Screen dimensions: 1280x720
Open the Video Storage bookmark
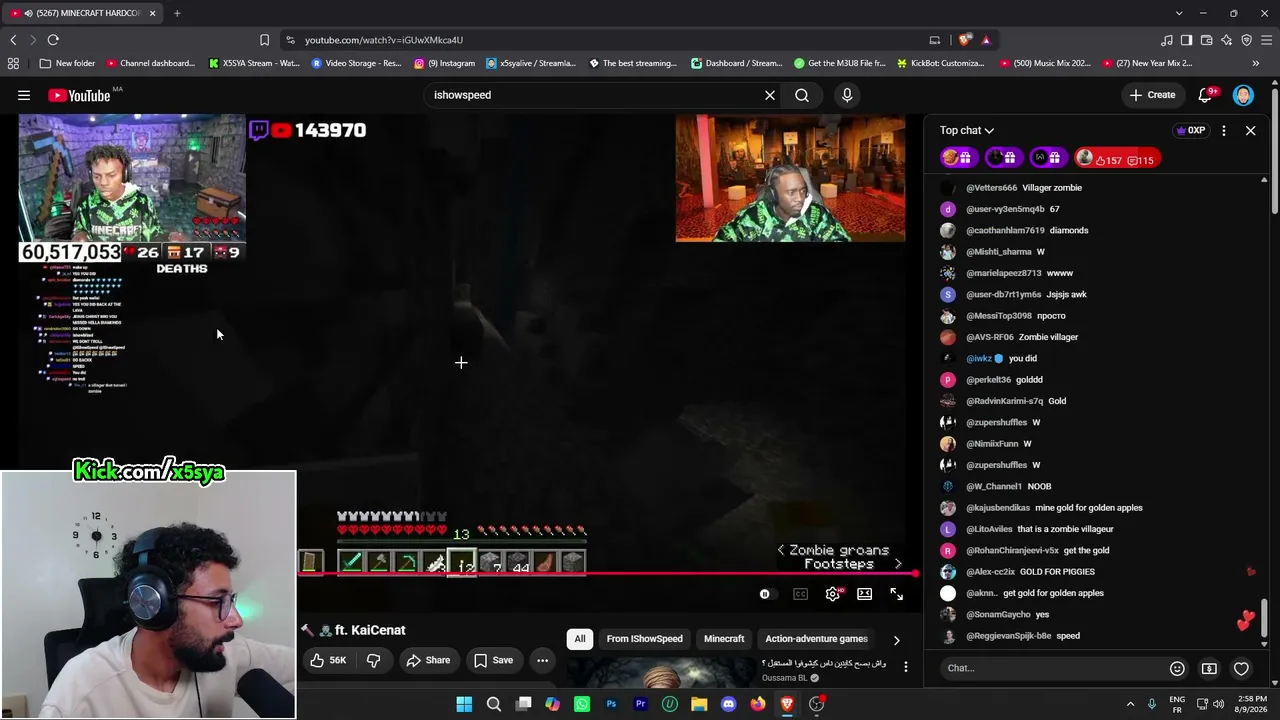[x=356, y=63]
